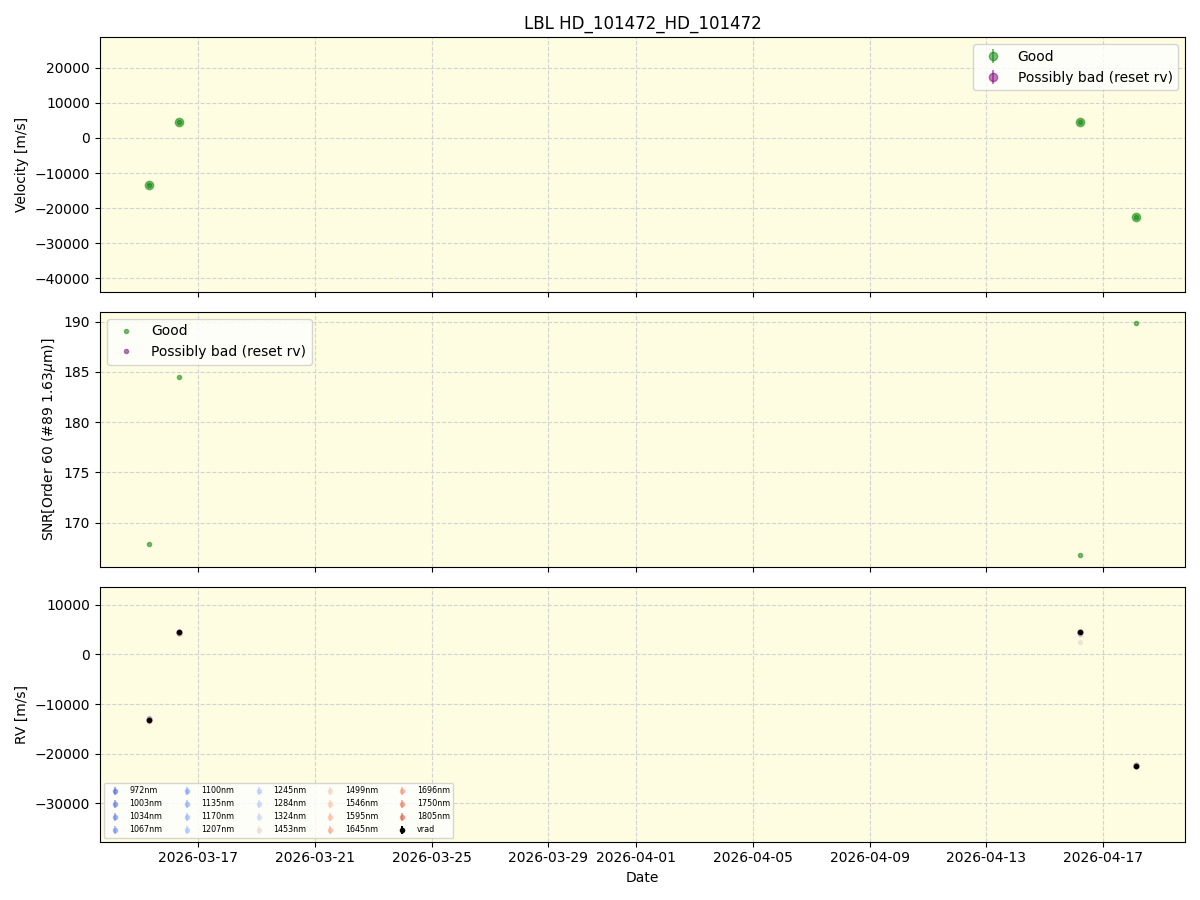Click the 1067nm legend marker
This screenshot has width=1200, height=900.
pos(116,830)
